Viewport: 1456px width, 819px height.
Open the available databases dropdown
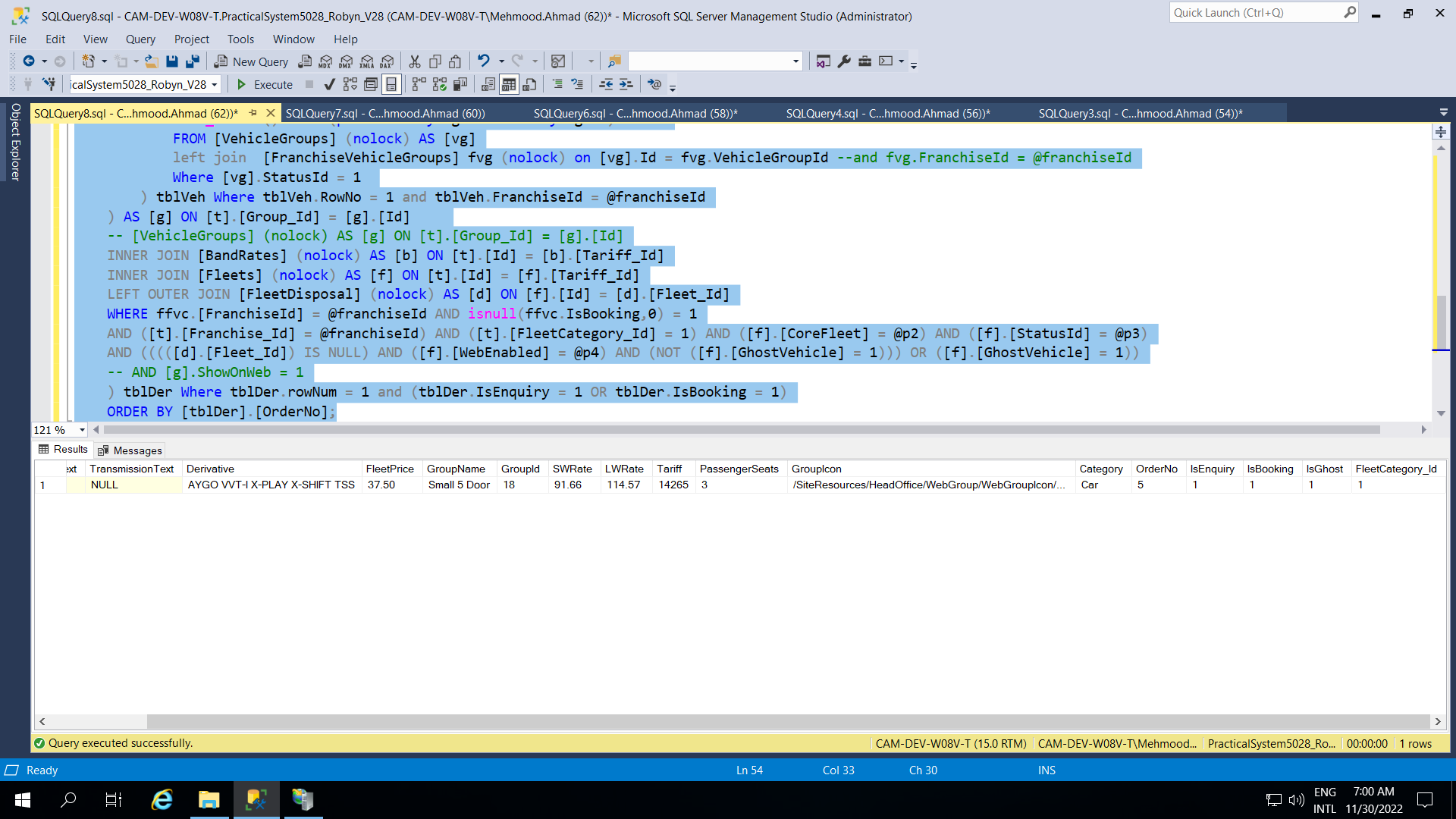[x=215, y=84]
